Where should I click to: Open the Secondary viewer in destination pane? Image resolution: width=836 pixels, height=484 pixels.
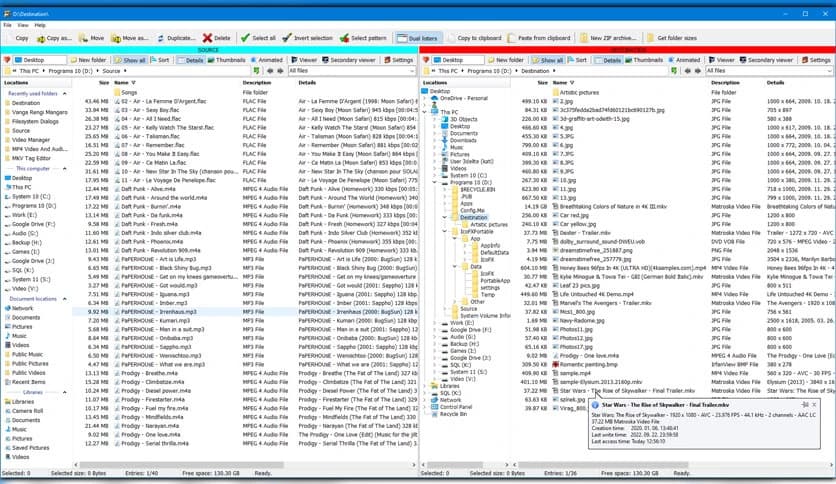(x=769, y=60)
